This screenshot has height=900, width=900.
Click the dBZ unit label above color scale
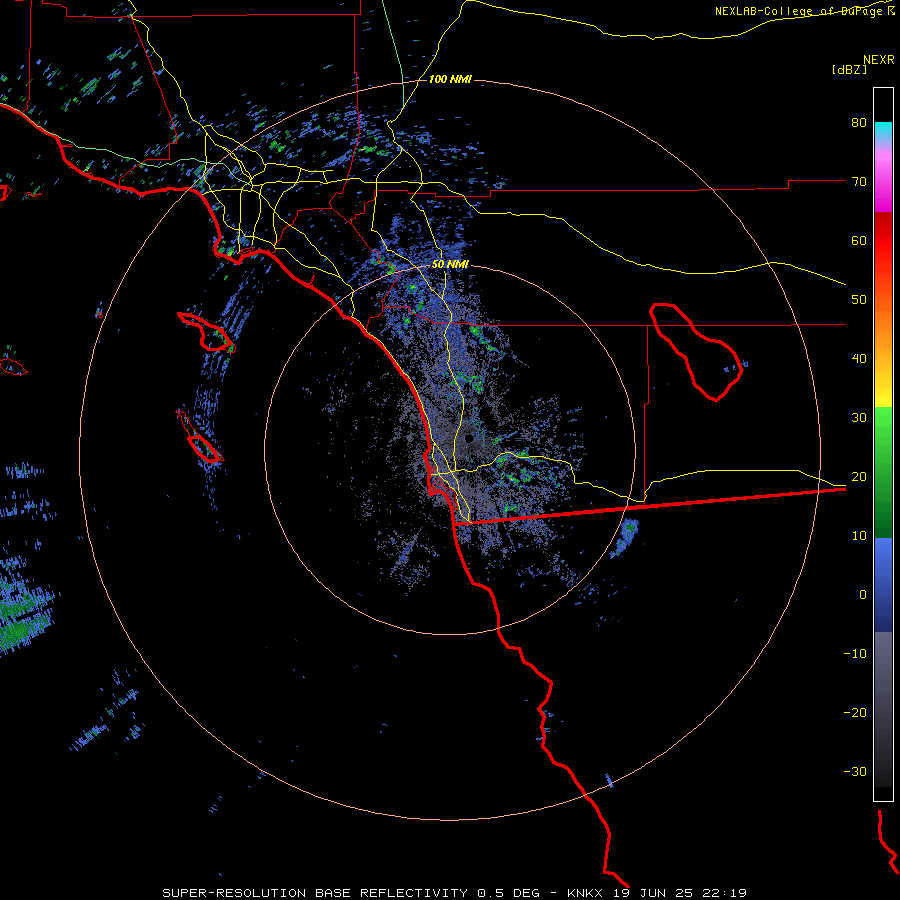click(x=849, y=70)
